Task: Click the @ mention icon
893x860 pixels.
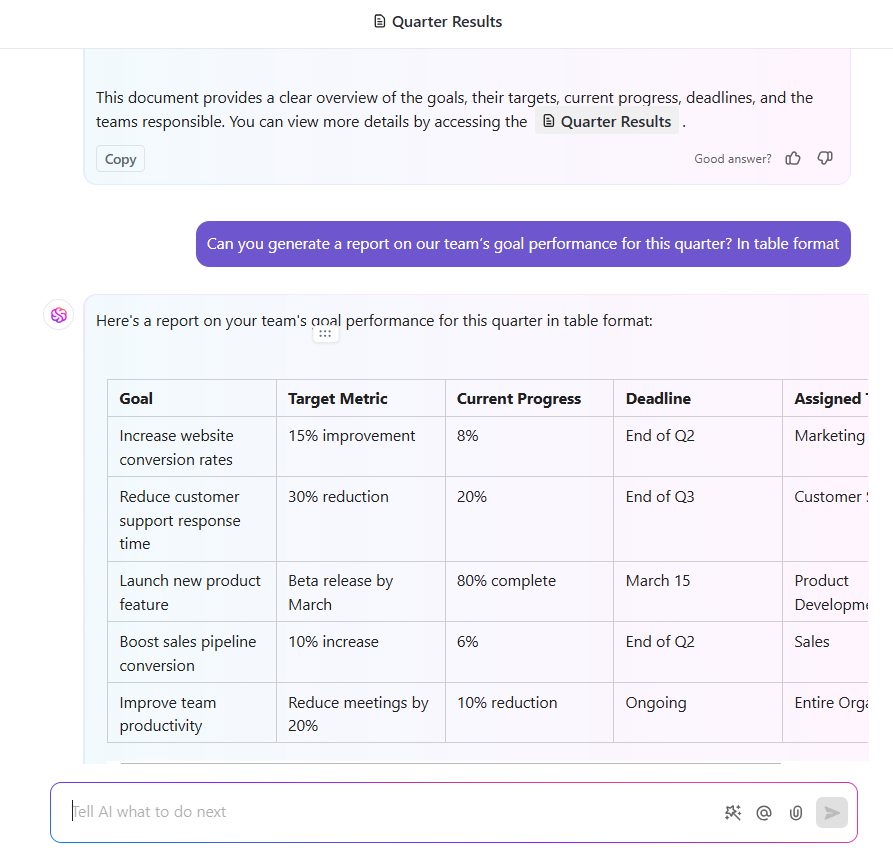Action: pyautogui.click(x=764, y=813)
